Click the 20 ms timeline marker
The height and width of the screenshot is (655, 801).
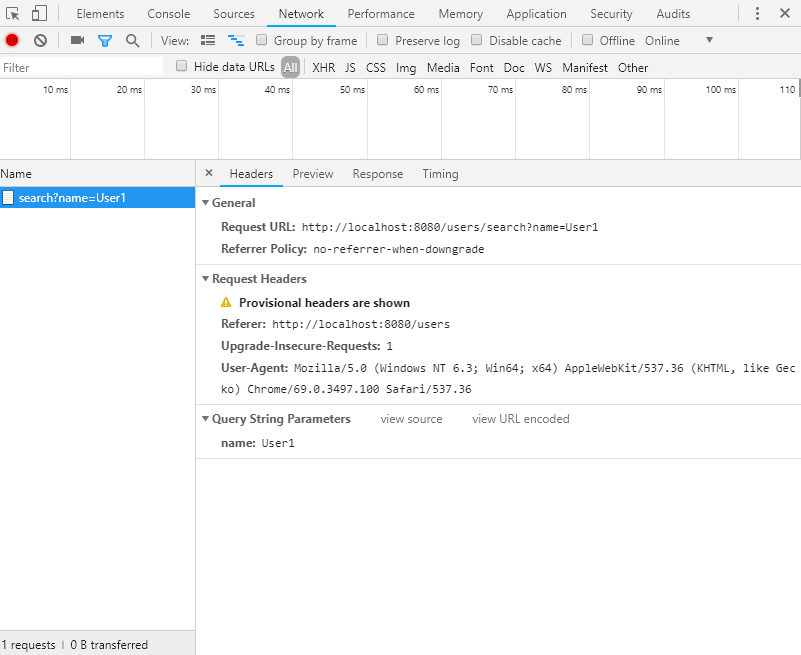(x=129, y=89)
